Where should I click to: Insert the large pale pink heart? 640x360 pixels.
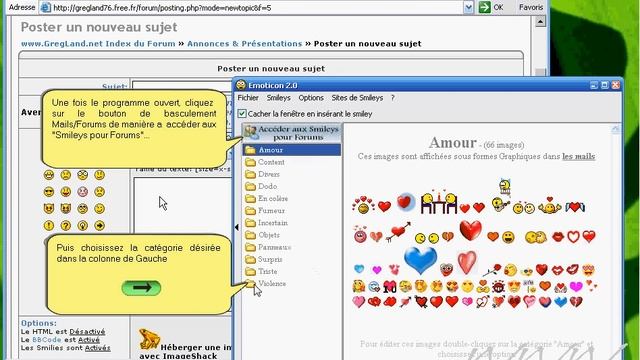[x=467, y=262]
